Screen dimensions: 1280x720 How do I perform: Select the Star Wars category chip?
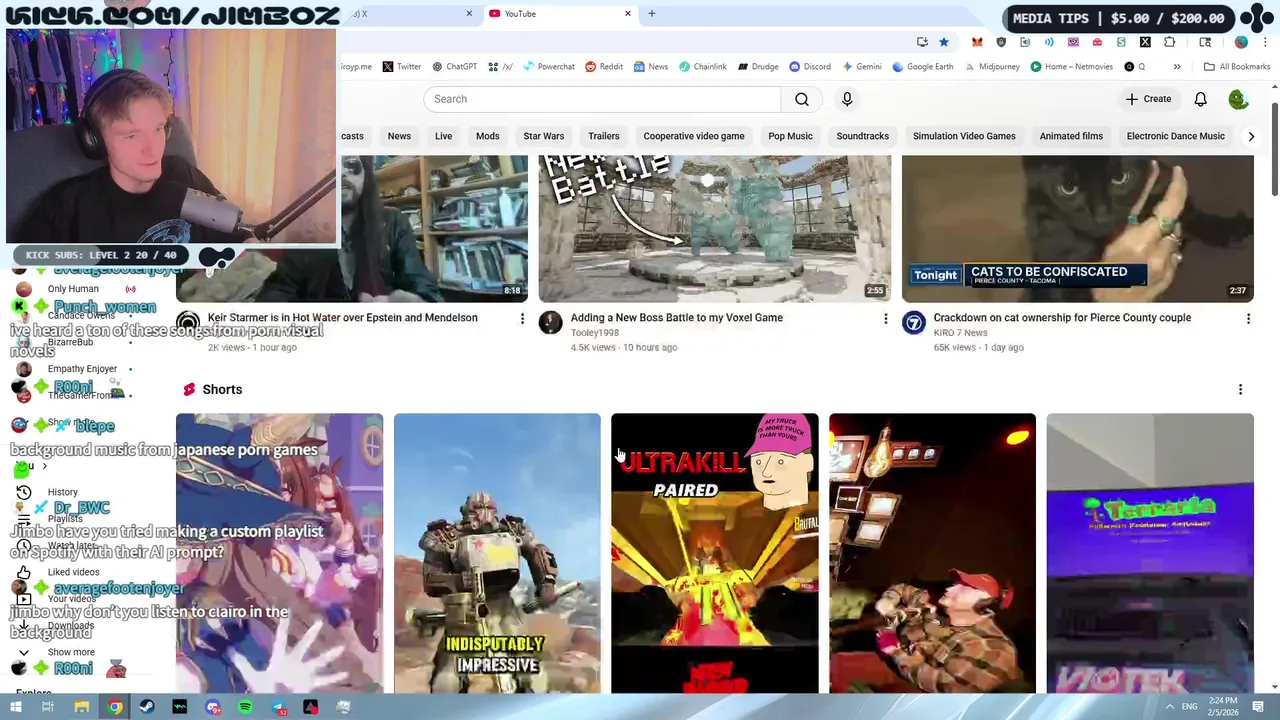point(543,136)
